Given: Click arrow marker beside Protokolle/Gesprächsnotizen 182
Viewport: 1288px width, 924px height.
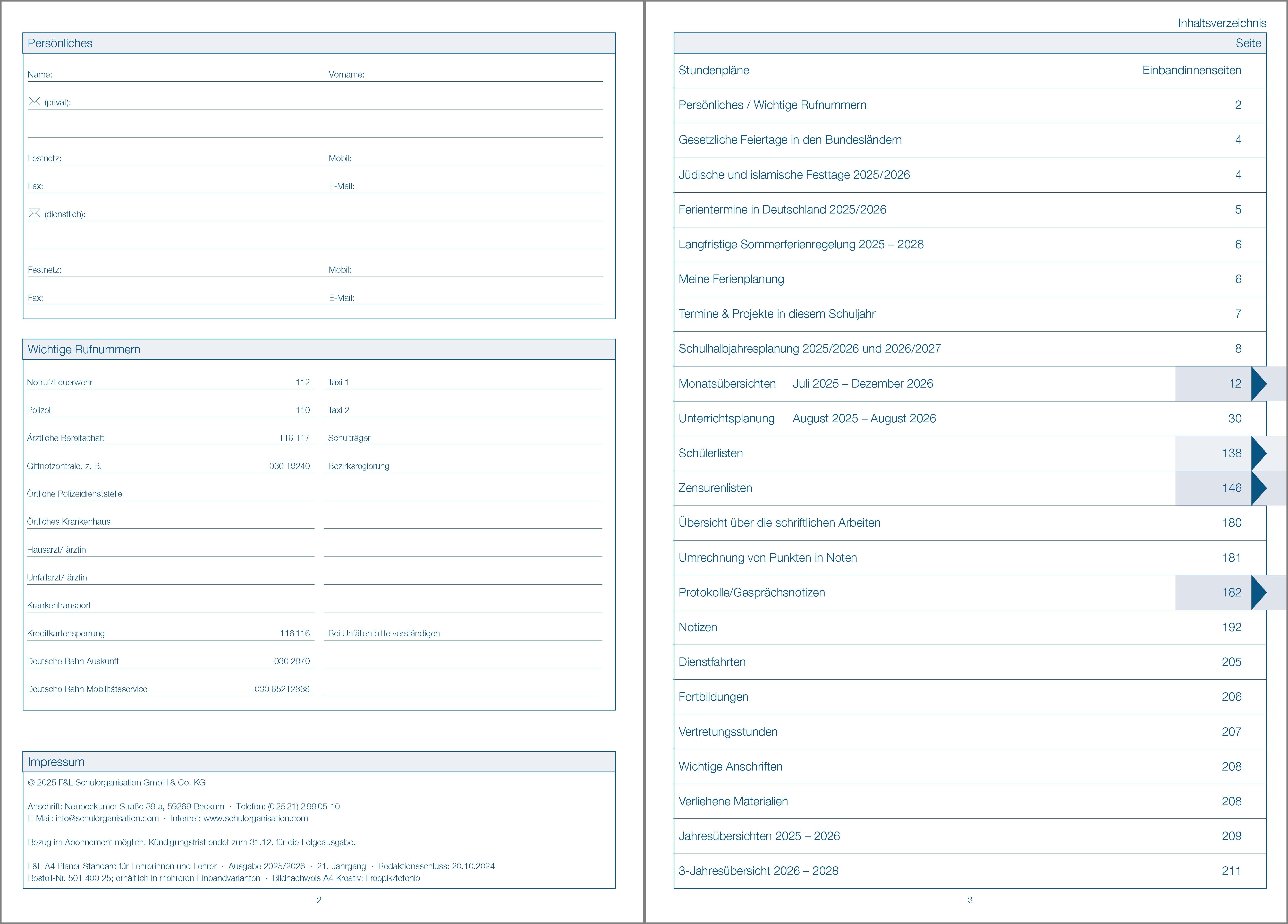Looking at the screenshot, I should pos(1257,593).
